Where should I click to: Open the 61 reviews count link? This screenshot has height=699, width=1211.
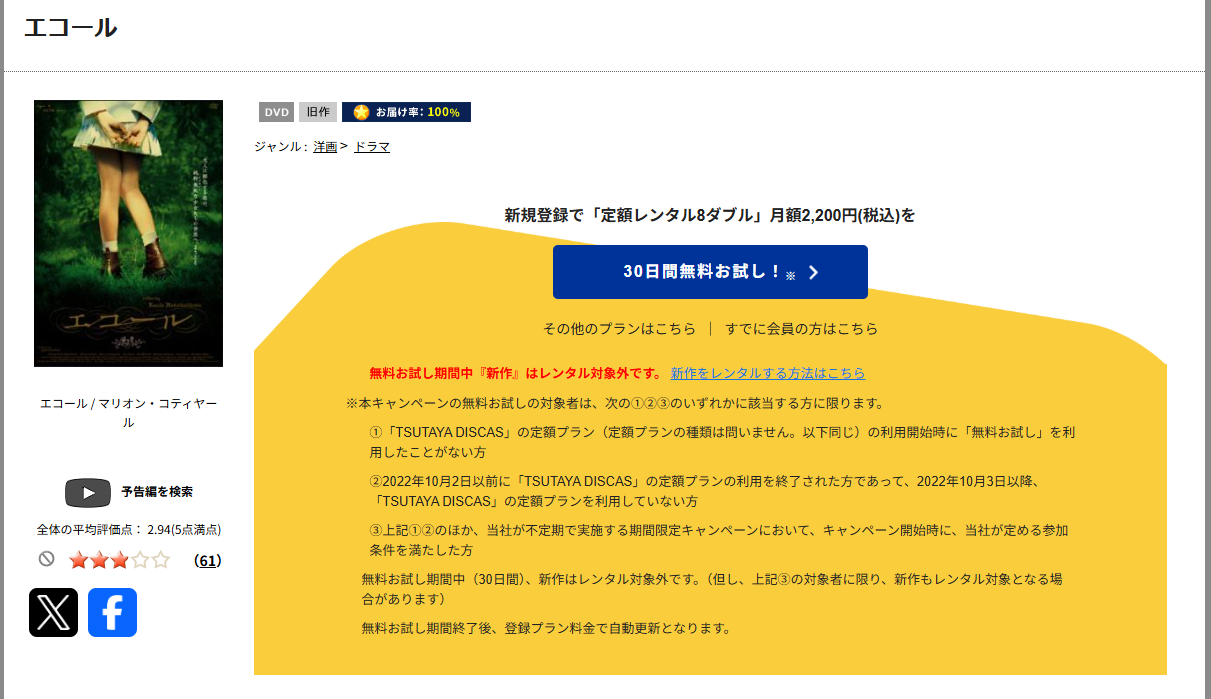click(208, 560)
